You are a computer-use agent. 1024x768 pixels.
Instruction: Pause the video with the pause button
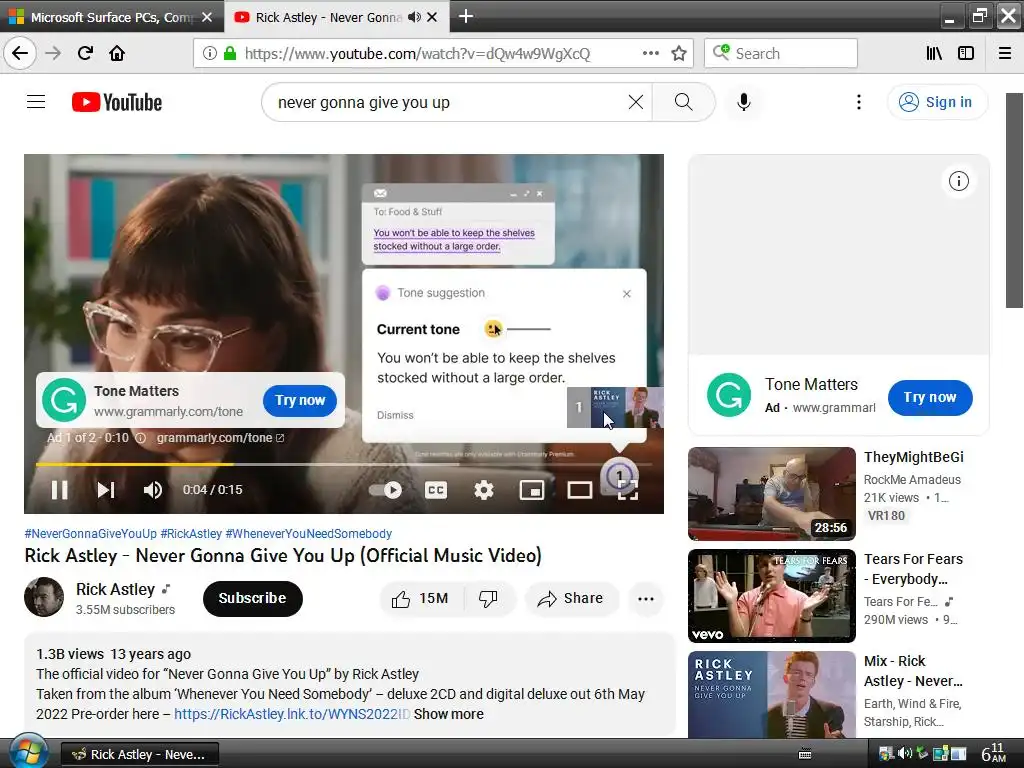click(59, 490)
